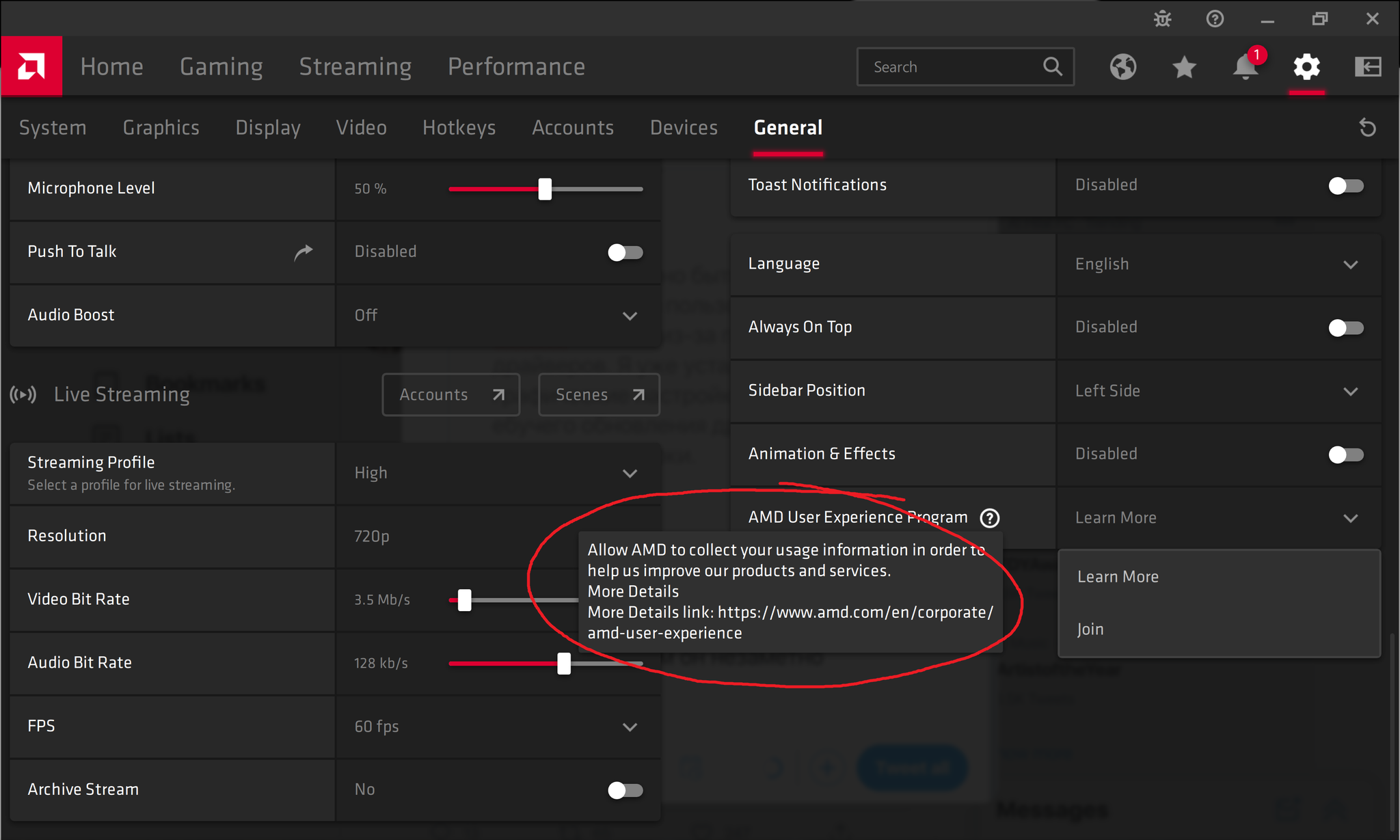1400x840 pixels.
Task: Click the AMD User Experience Program help icon
Action: 989,518
